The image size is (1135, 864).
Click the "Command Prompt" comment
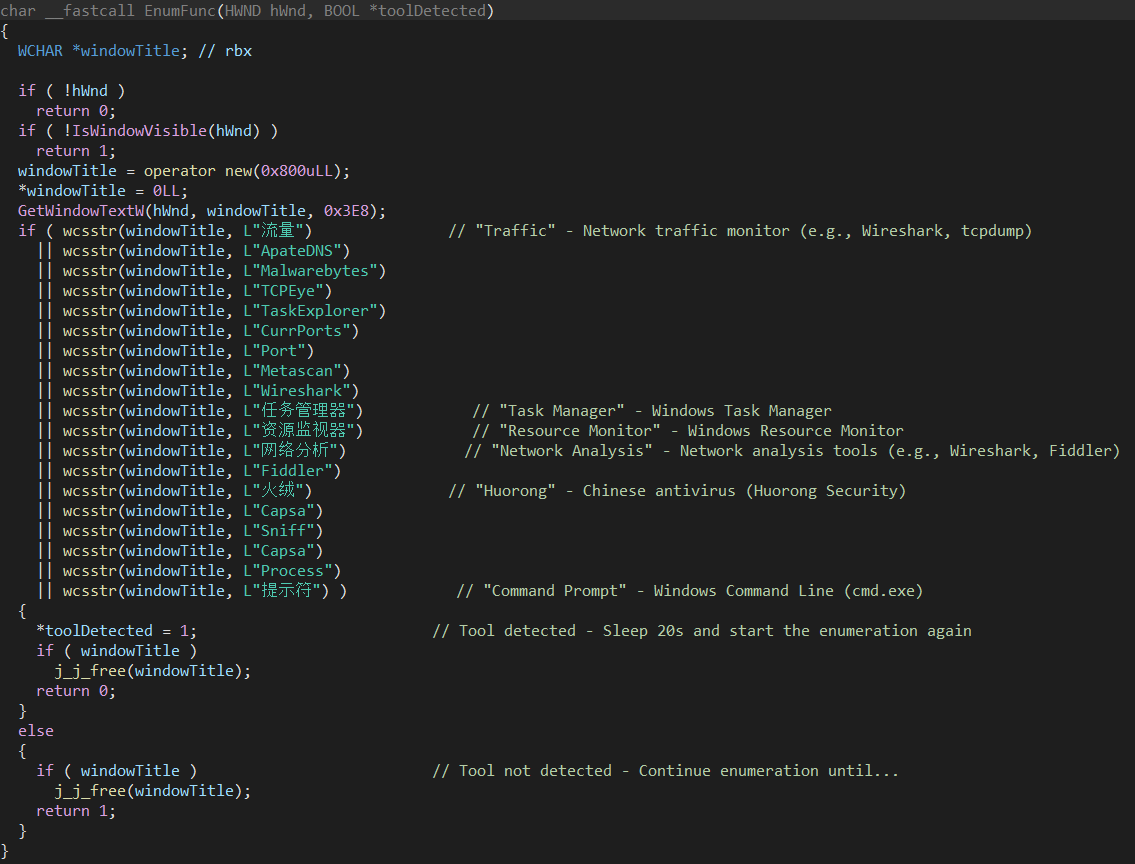pos(690,591)
